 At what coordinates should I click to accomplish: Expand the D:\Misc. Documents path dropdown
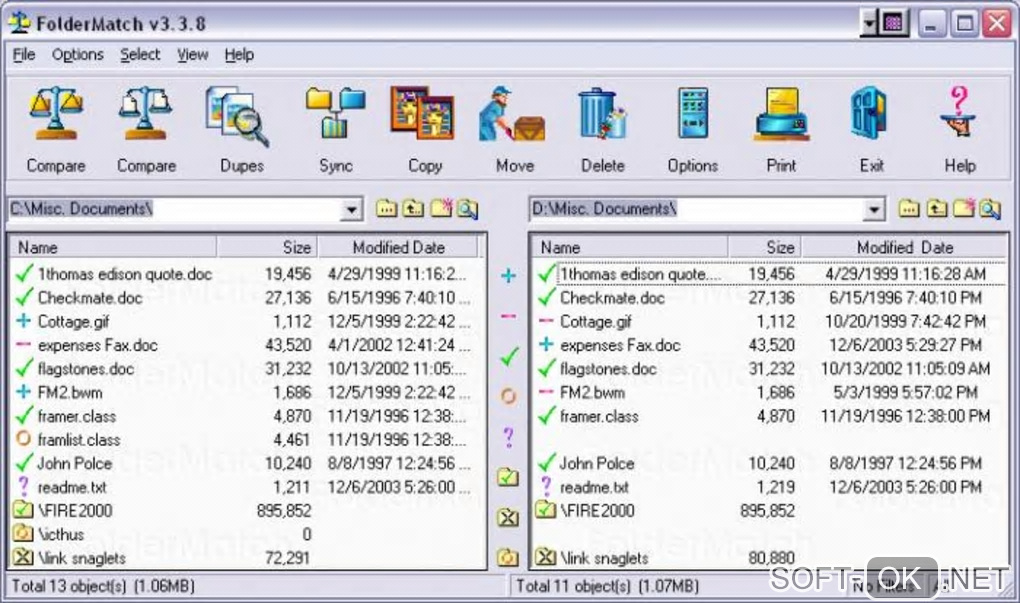pyautogui.click(x=874, y=209)
